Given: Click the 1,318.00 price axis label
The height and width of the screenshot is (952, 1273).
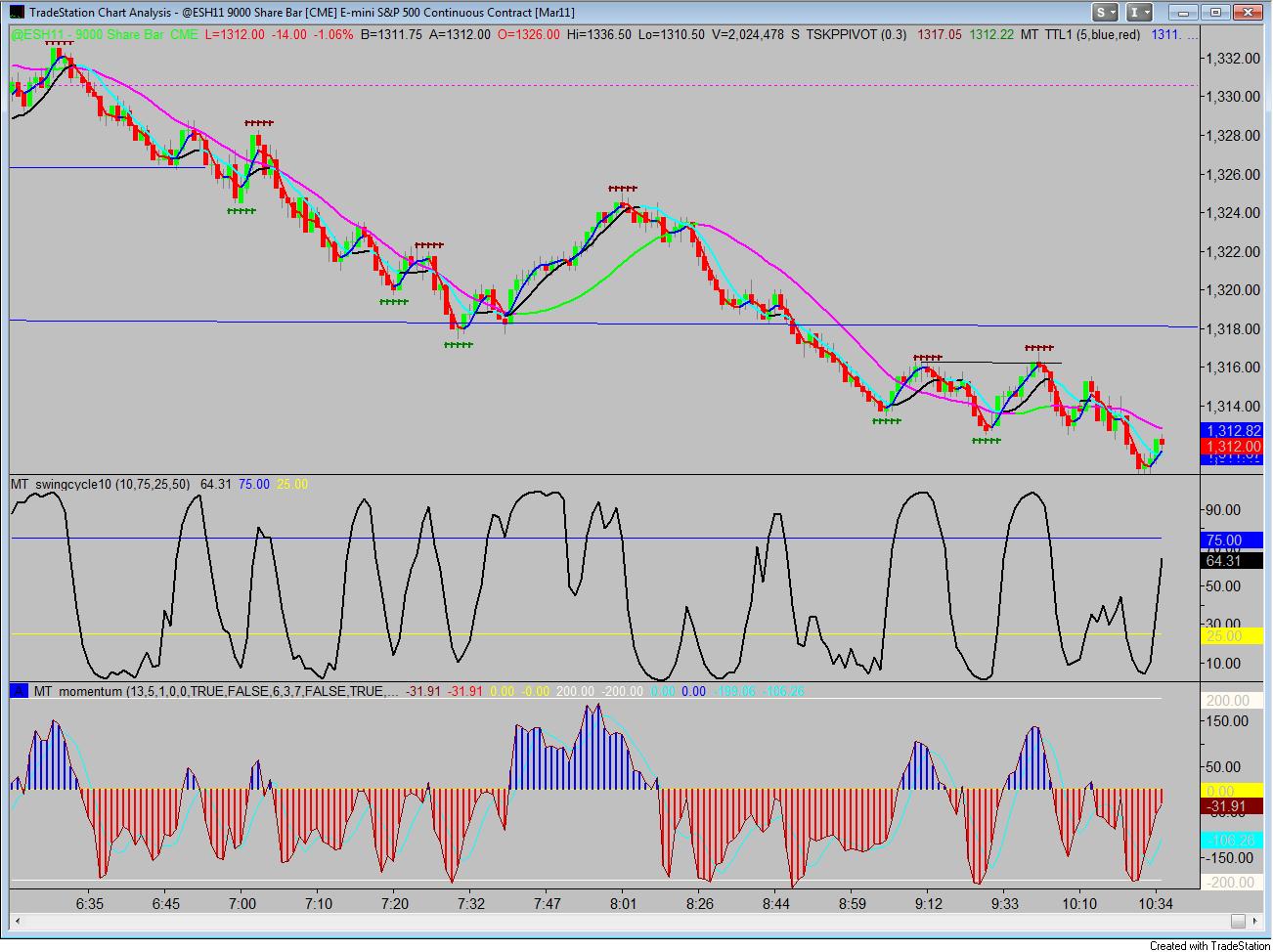Looking at the screenshot, I should tap(1234, 329).
